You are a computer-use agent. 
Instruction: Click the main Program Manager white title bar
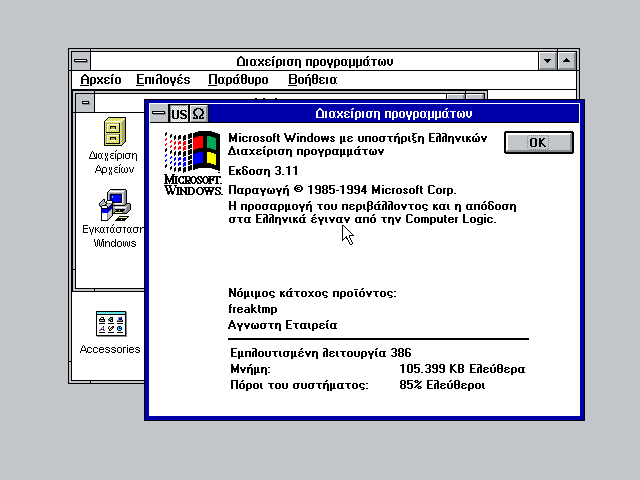click(314, 61)
